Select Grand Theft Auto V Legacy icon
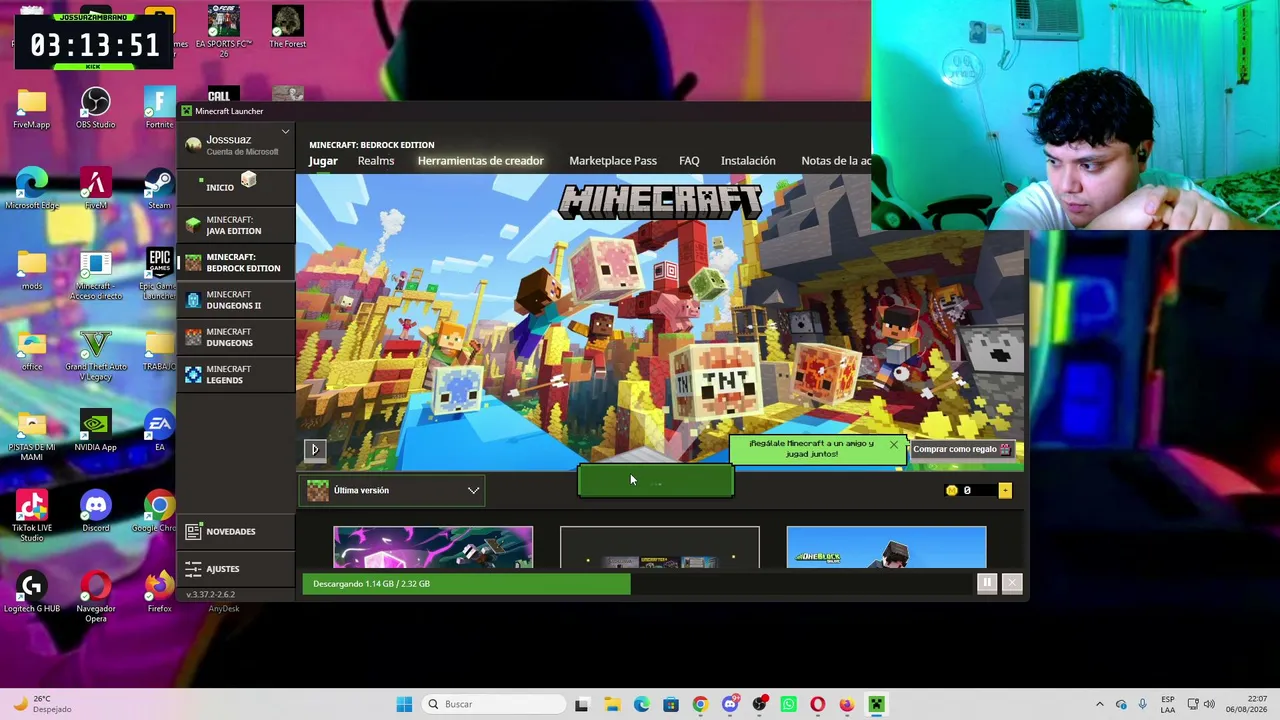The image size is (1280, 720). (95, 356)
